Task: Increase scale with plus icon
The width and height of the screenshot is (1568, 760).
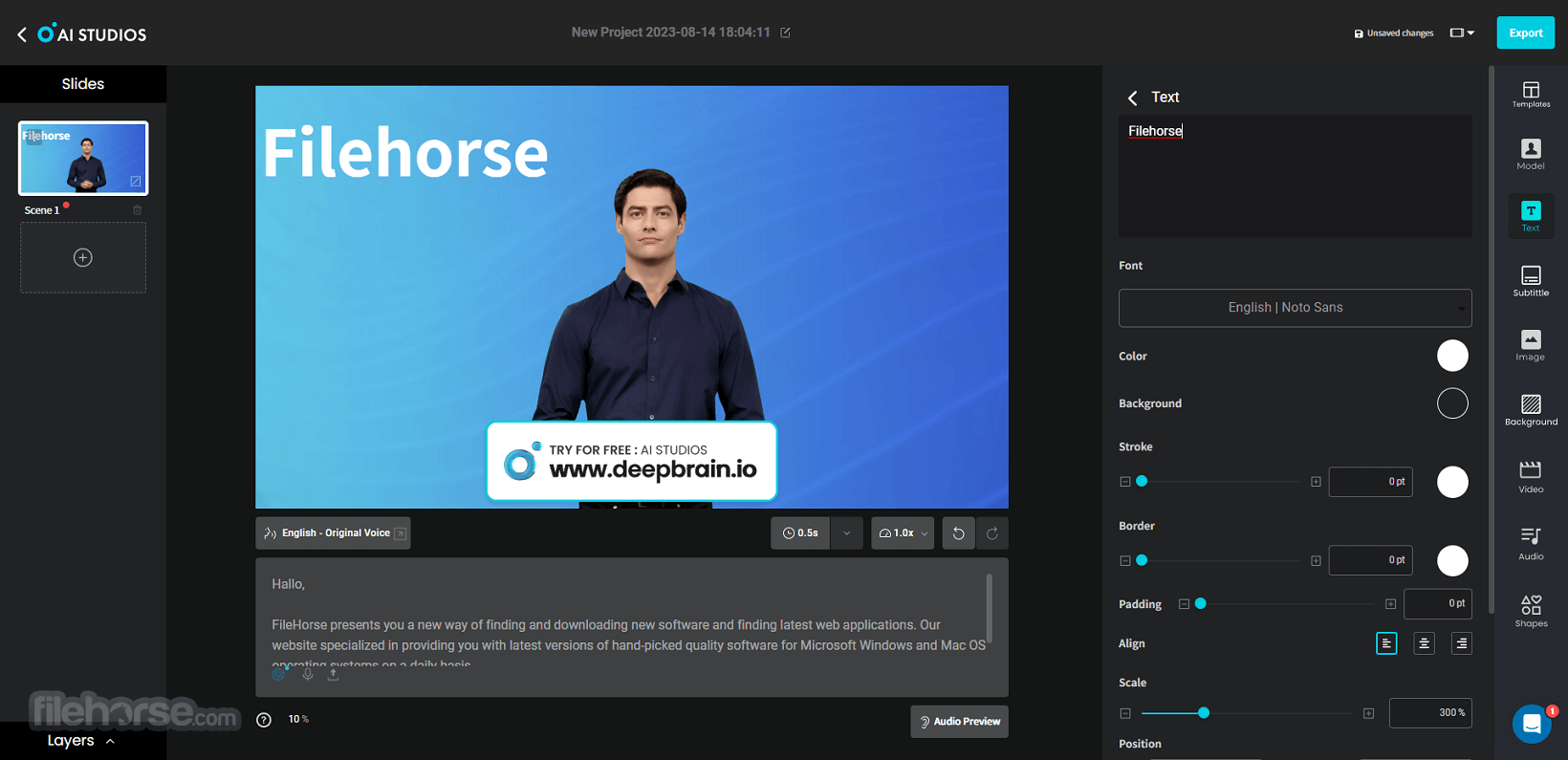Action: 1368,713
